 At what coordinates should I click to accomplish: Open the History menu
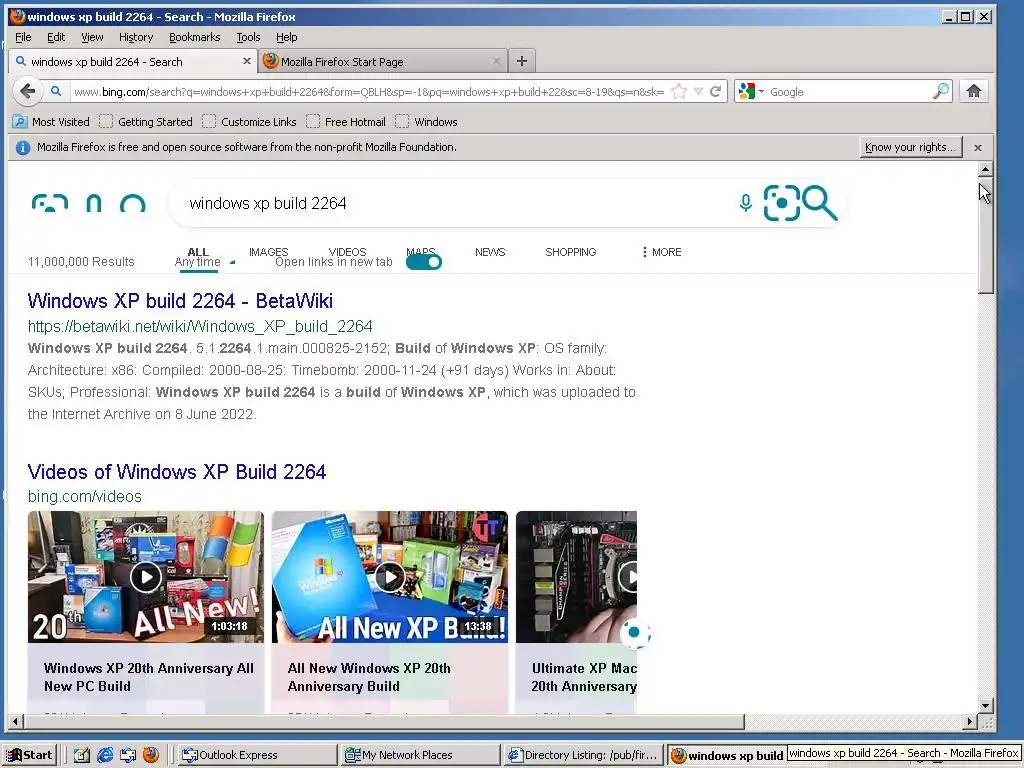pos(136,37)
